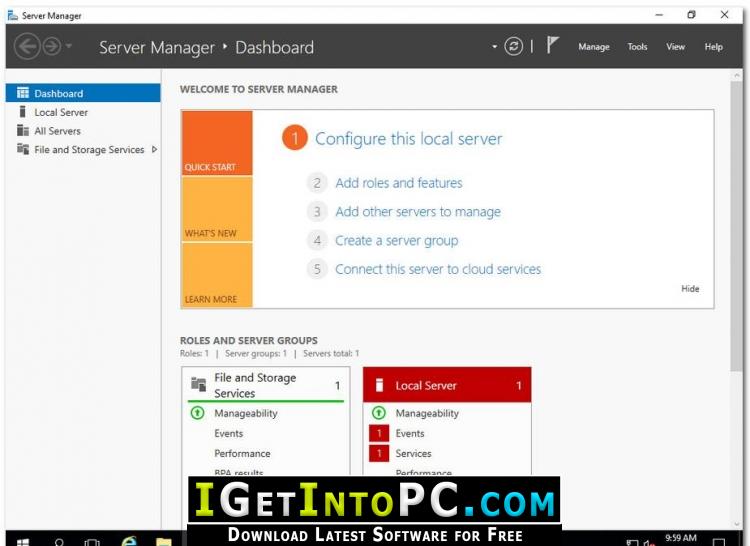
Task: Open the Tools menu
Action: click(637, 47)
